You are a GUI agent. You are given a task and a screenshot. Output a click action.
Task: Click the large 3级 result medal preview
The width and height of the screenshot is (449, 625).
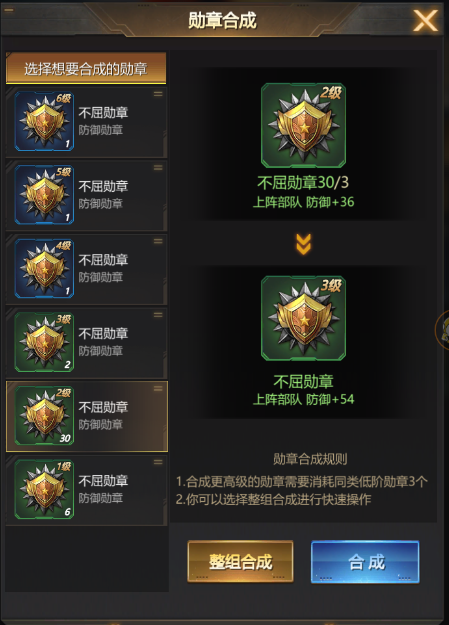pyautogui.click(x=303, y=318)
